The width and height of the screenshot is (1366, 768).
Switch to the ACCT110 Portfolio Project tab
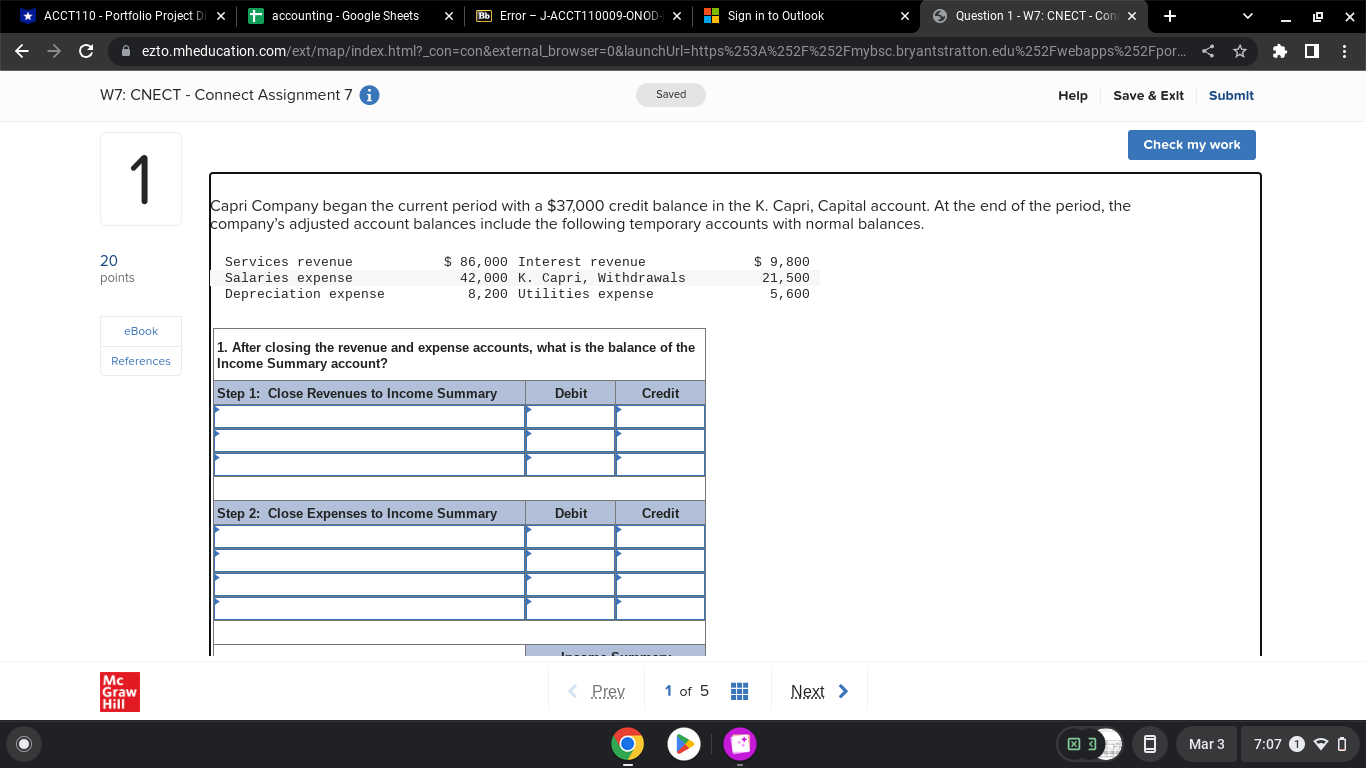click(122, 16)
